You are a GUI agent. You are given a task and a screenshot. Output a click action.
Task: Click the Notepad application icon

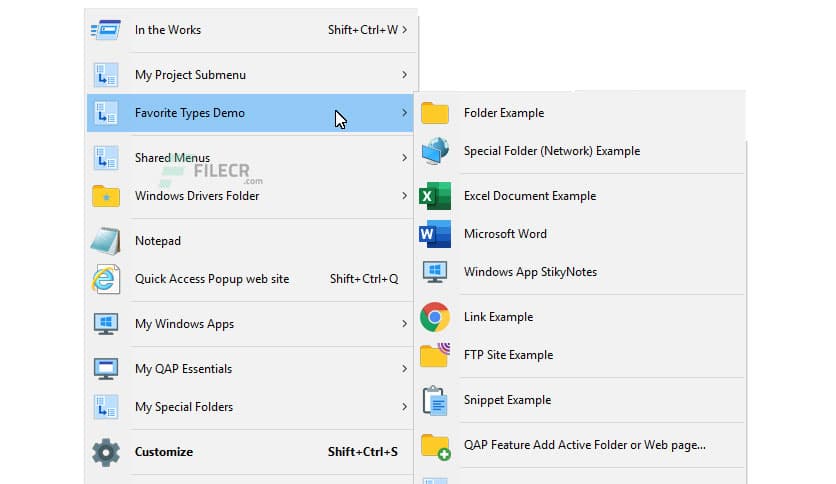click(106, 240)
